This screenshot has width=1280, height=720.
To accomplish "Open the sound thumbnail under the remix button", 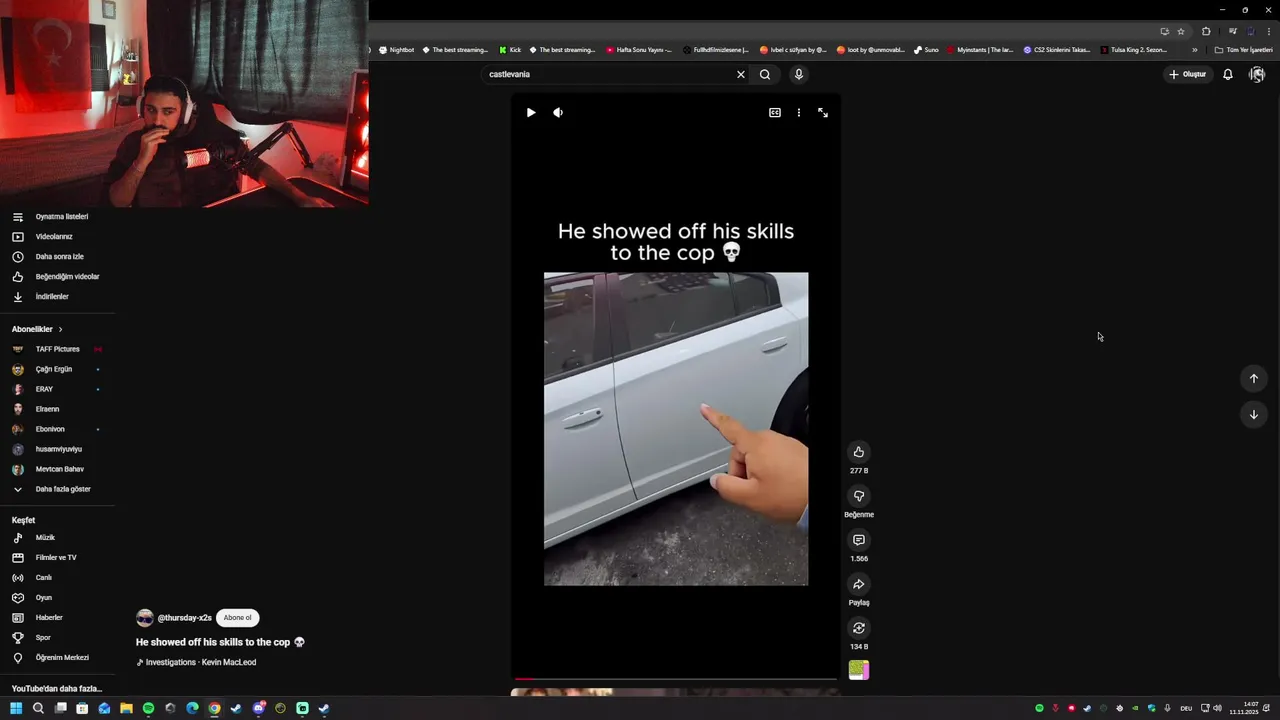I will (859, 670).
